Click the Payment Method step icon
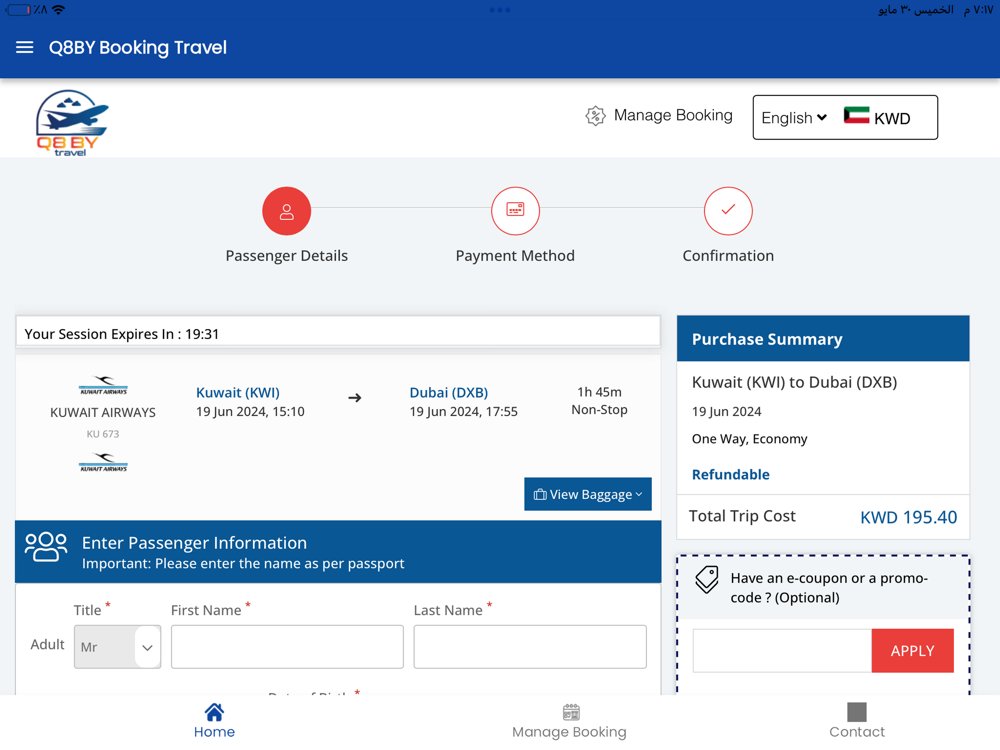Screen dimensions: 1000x750 515,211
